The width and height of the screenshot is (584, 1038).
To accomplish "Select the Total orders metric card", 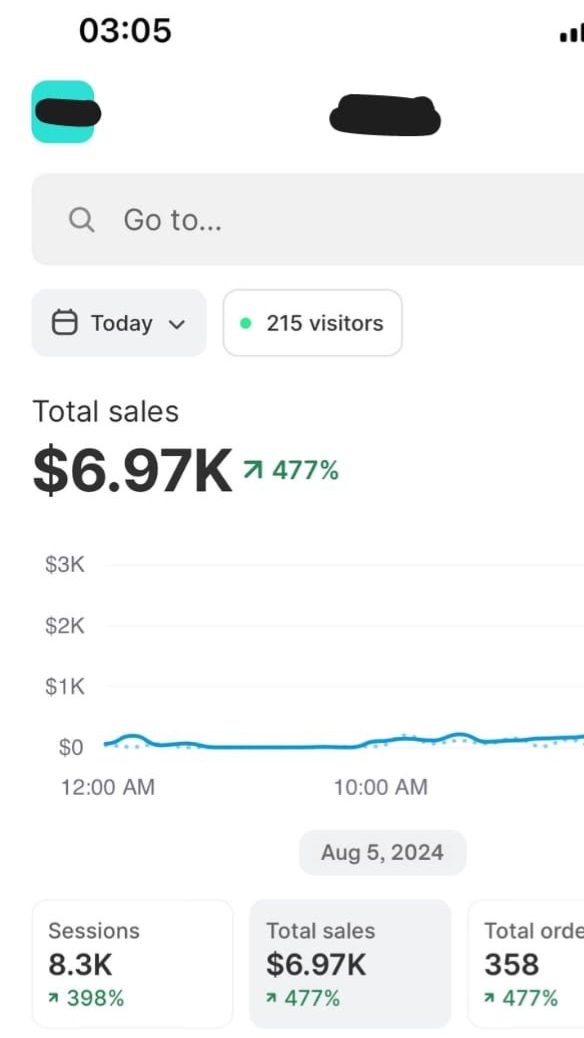I will pos(526,964).
